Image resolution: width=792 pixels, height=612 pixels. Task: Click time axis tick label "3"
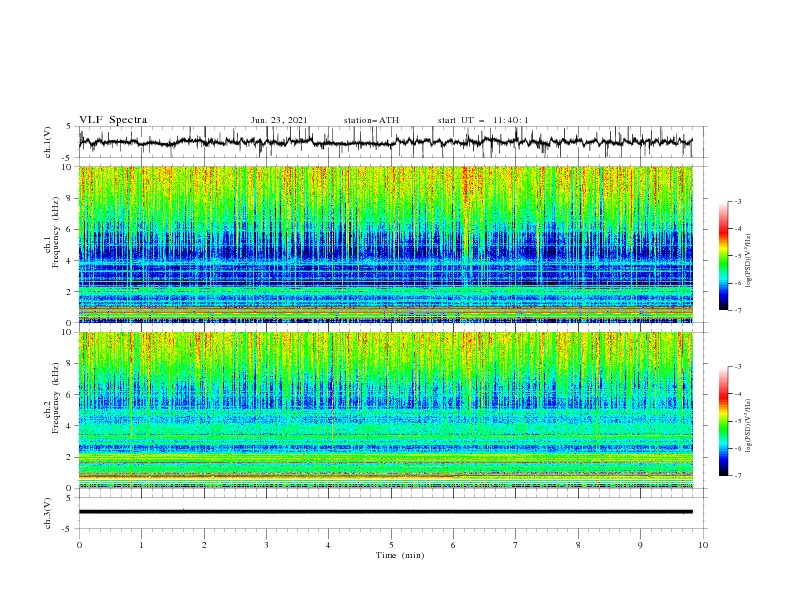(266, 545)
